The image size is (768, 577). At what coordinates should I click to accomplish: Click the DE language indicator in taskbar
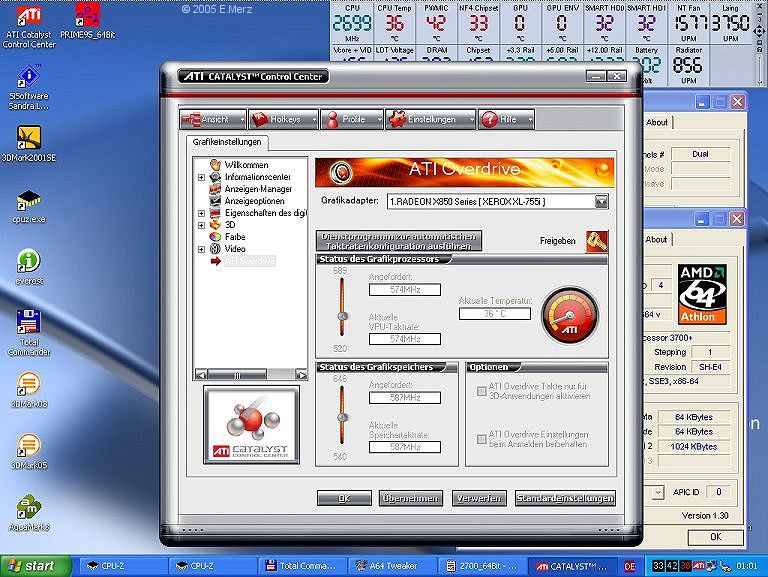click(630, 566)
